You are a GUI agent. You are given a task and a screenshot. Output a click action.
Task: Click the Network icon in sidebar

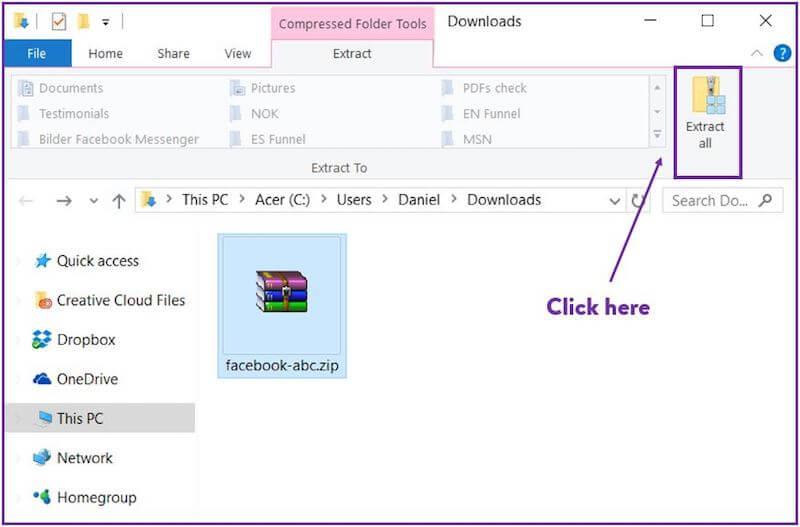pos(42,458)
